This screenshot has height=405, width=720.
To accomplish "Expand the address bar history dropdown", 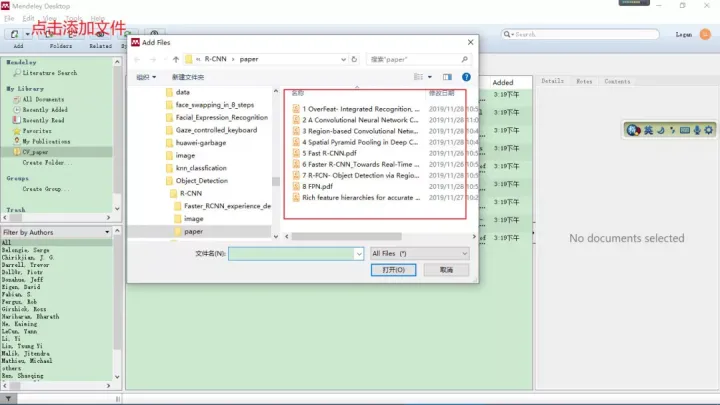I will [343, 59].
